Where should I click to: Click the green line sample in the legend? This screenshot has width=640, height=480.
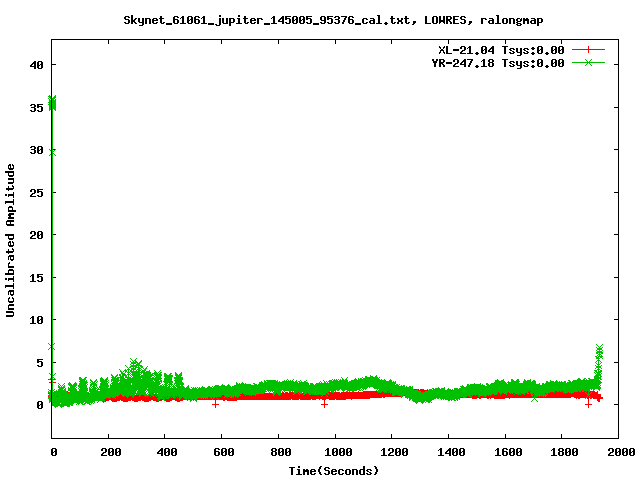(589, 62)
